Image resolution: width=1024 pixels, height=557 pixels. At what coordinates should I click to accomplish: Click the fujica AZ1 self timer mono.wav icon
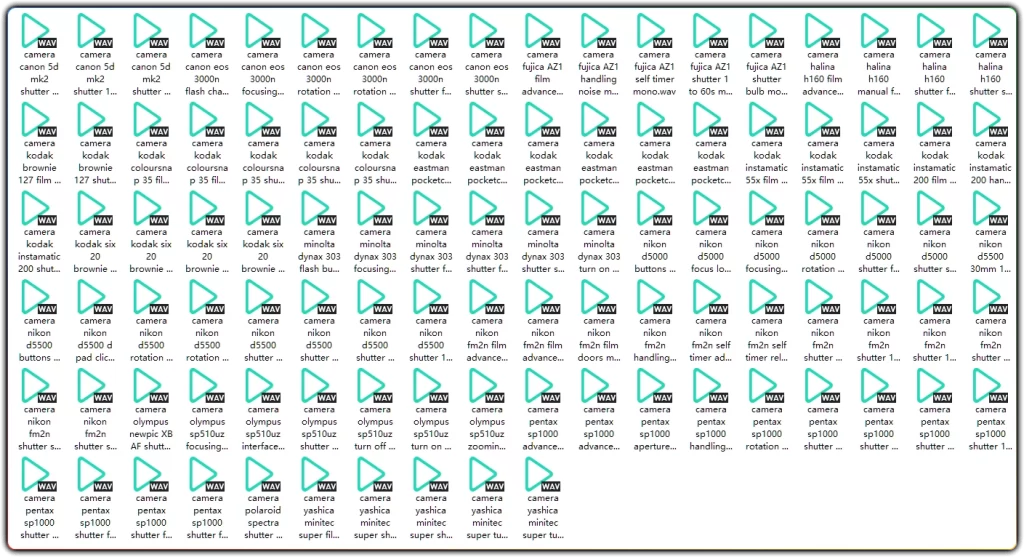coord(654,31)
